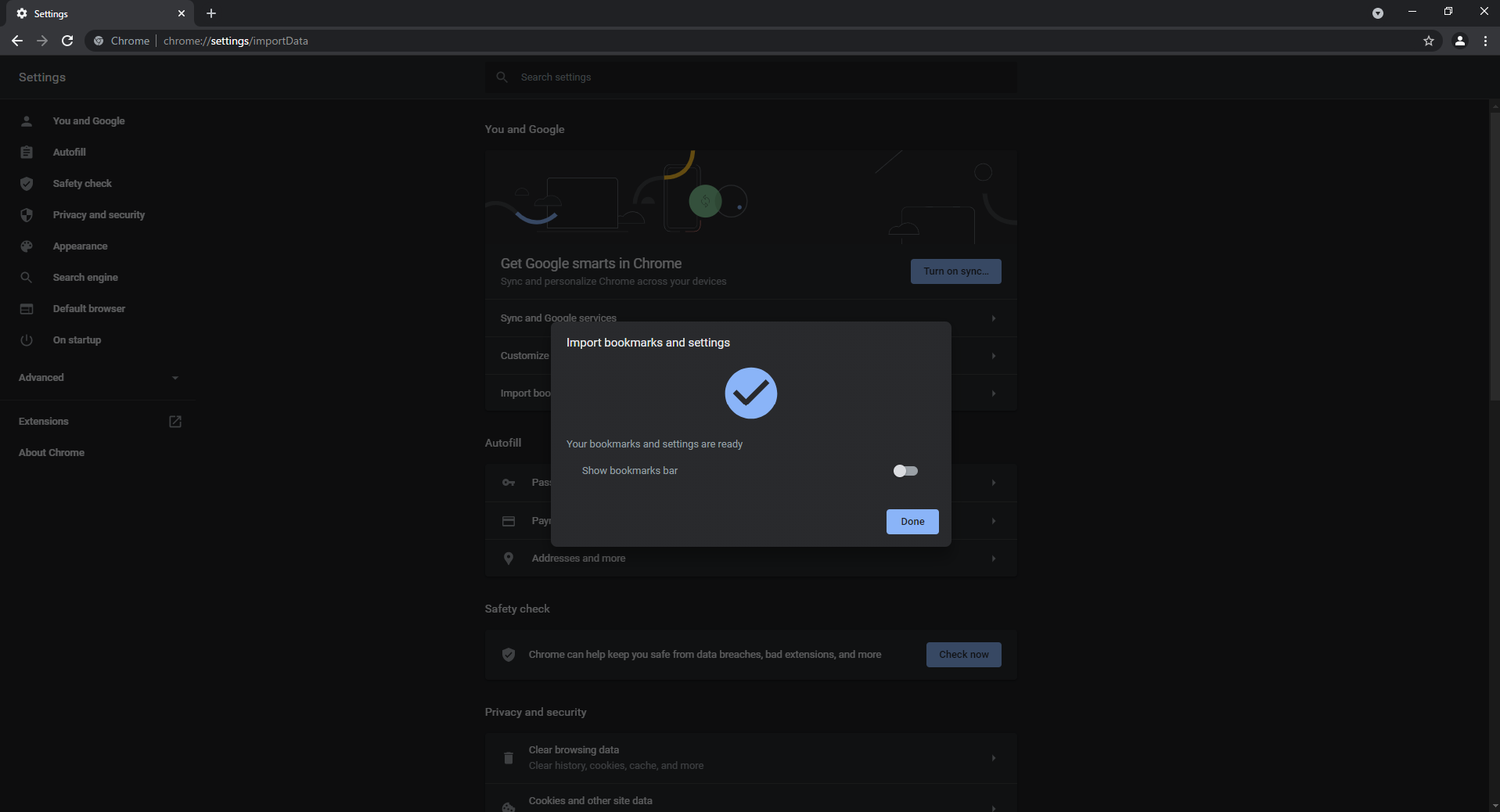Expand the Import bookmarks row arrow
Image resolution: width=1500 pixels, height=812 pixels.
click(994, 393)
